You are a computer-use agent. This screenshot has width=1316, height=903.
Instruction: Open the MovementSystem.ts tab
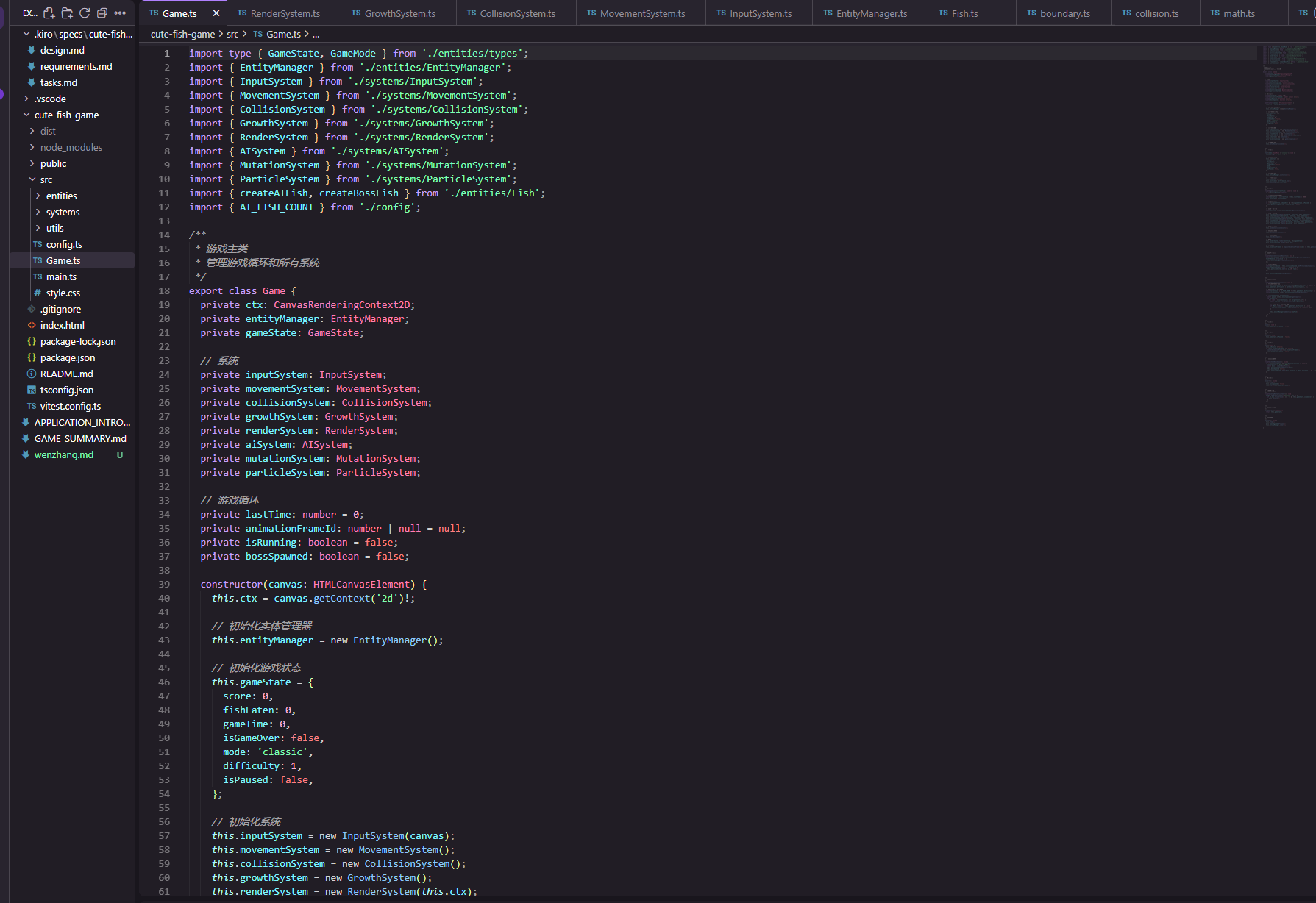[x=642, y=13]
